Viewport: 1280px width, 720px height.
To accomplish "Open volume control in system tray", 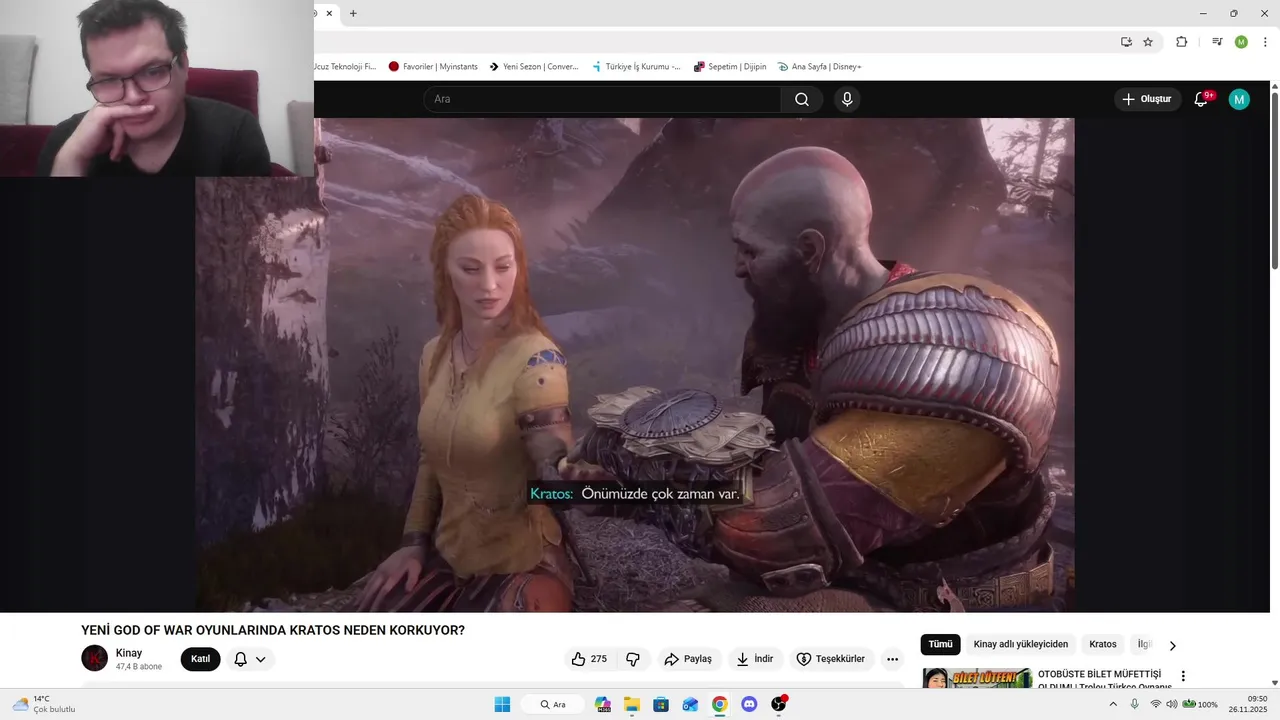I will pos(1172,704).
